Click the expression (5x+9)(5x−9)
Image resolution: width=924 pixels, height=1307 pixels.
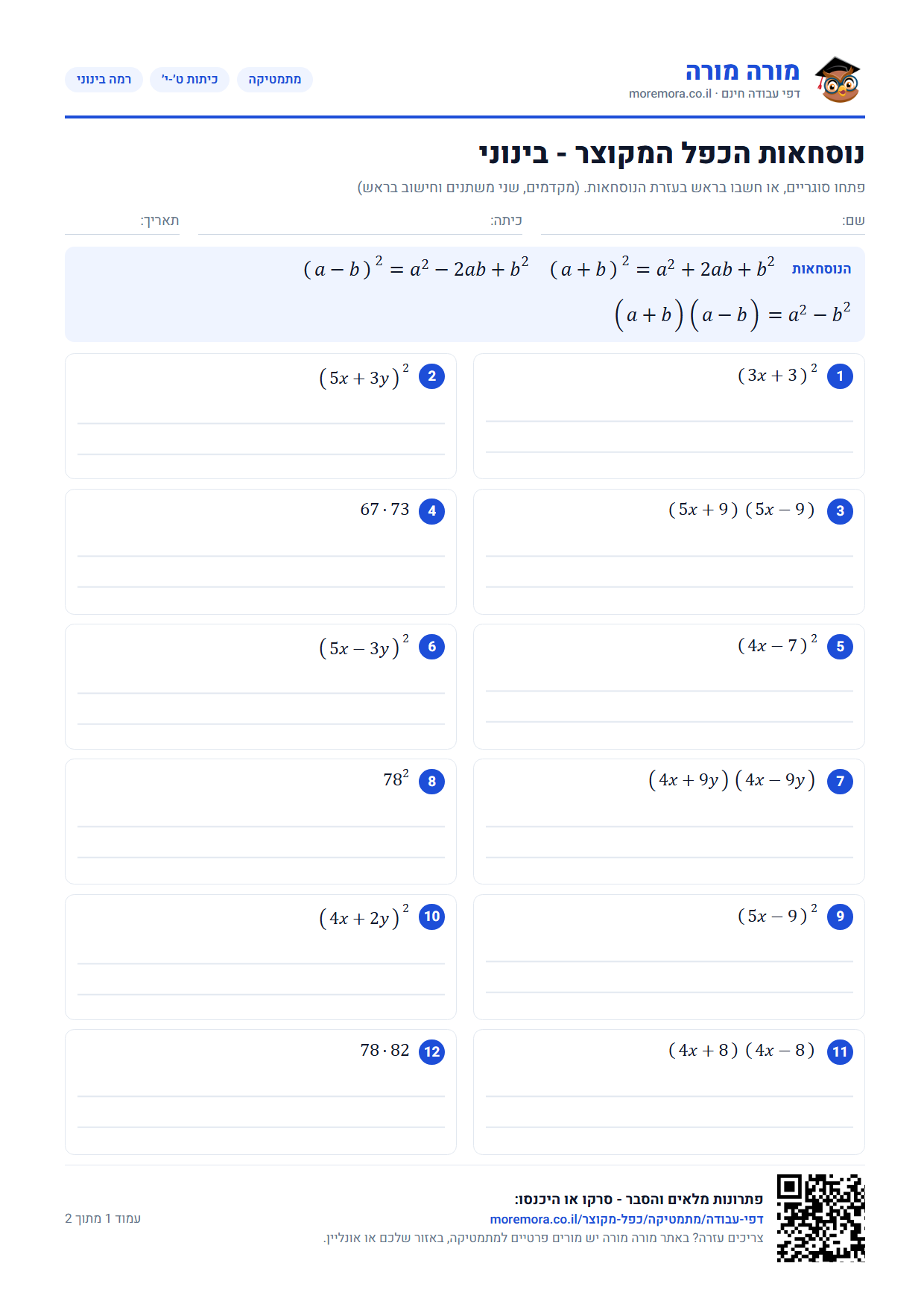[x=741, y=510]
